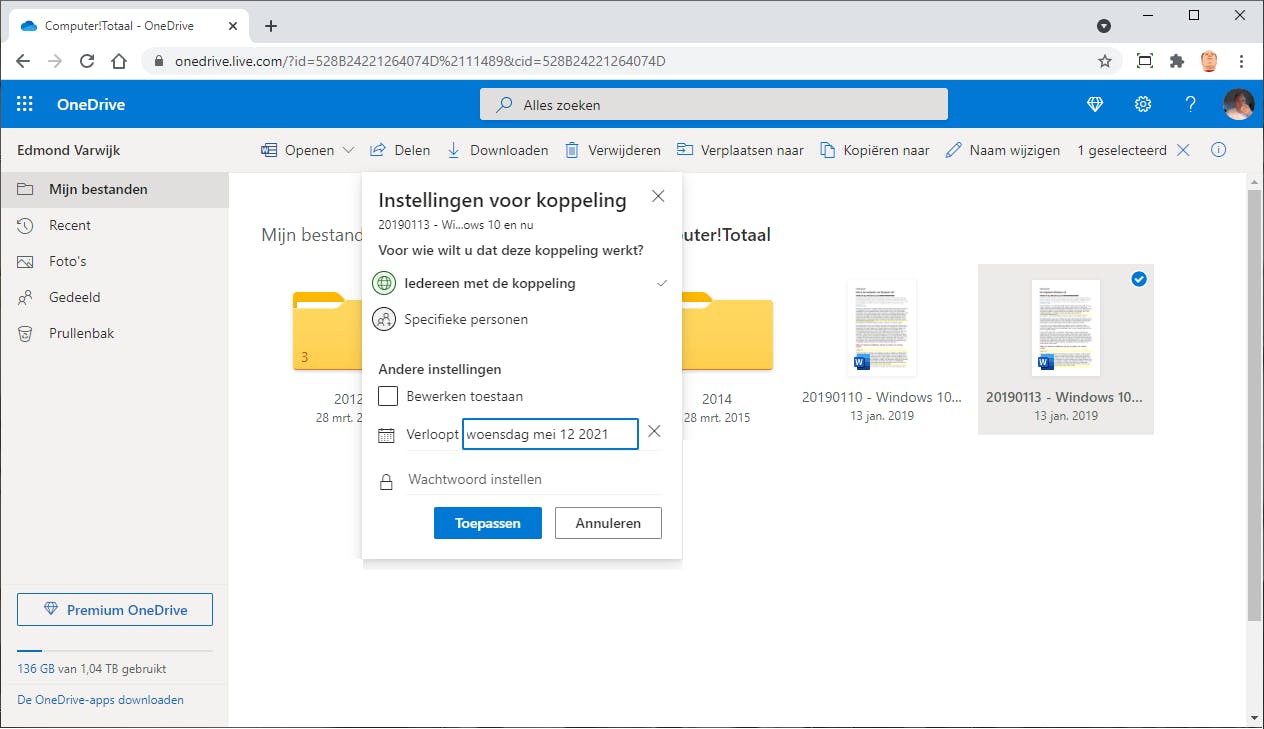The width and height of the screenshot is (1264, 729).
Task: Click the '1 geselecteerd' label
Action: [1122, 150]
